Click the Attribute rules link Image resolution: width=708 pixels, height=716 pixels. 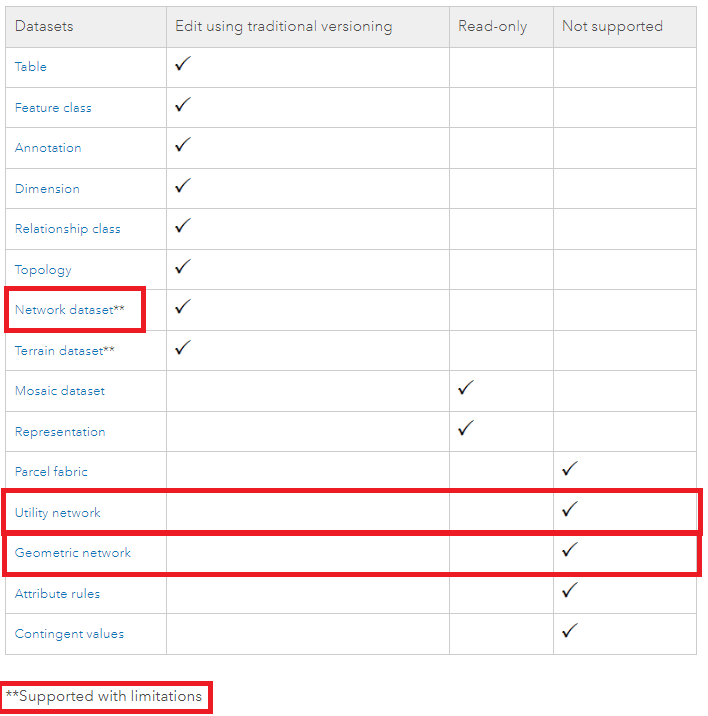coord(57,594)
